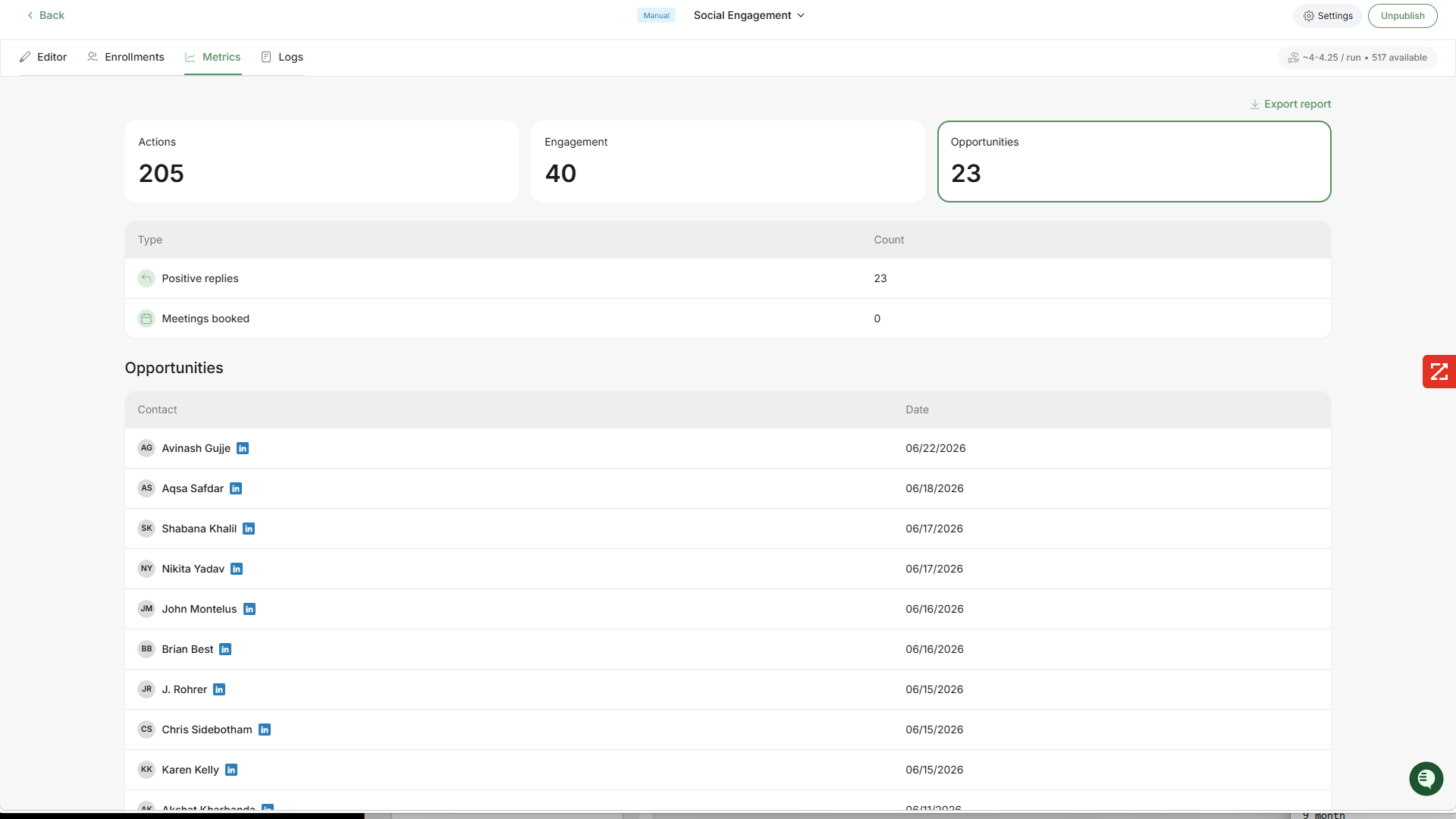Open Aqsa Safdar's LinkedIn icon
Viewport: 1456px width, 819px height.
236,488
